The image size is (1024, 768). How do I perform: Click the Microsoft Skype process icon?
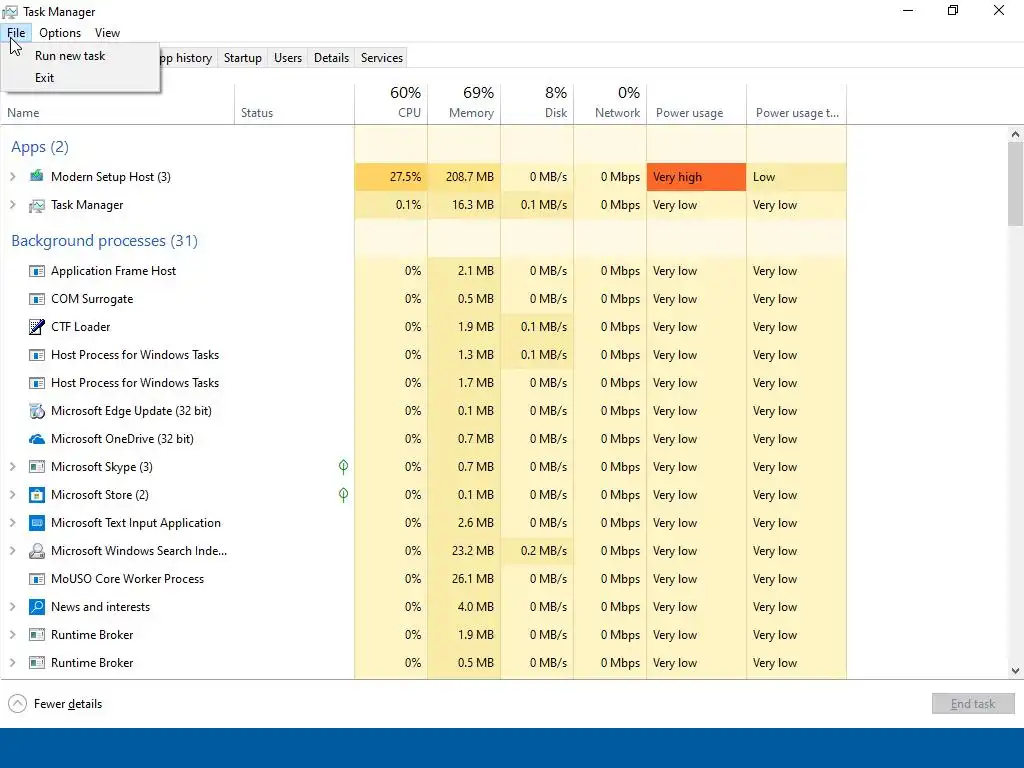pyautogui.click(x=37, y=467)
